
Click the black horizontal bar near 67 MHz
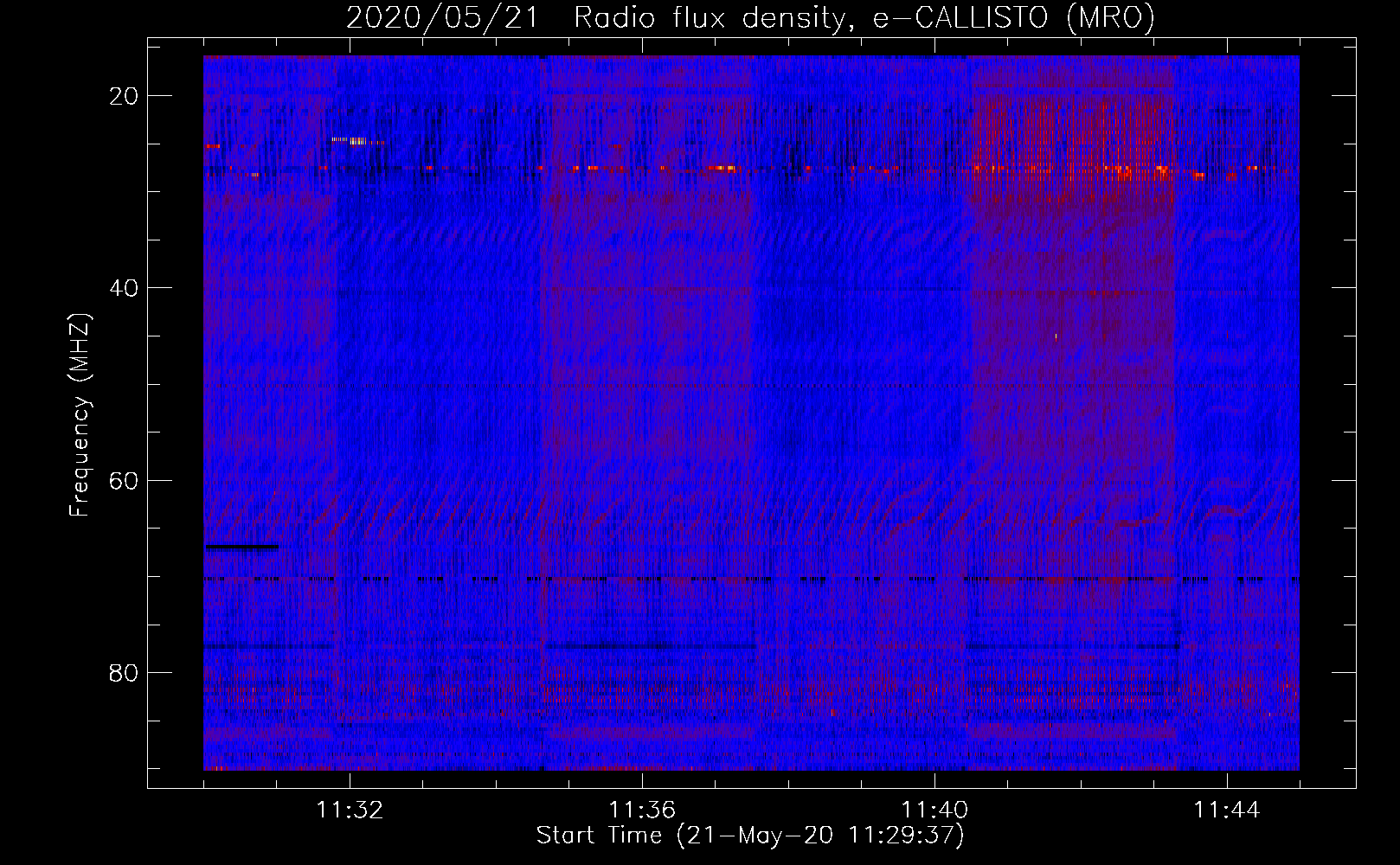pyautogui.click(x=241, y=547)
